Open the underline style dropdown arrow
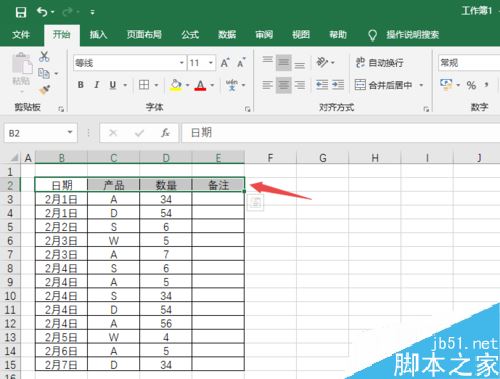500x379 pixels. tap(125, 85)
